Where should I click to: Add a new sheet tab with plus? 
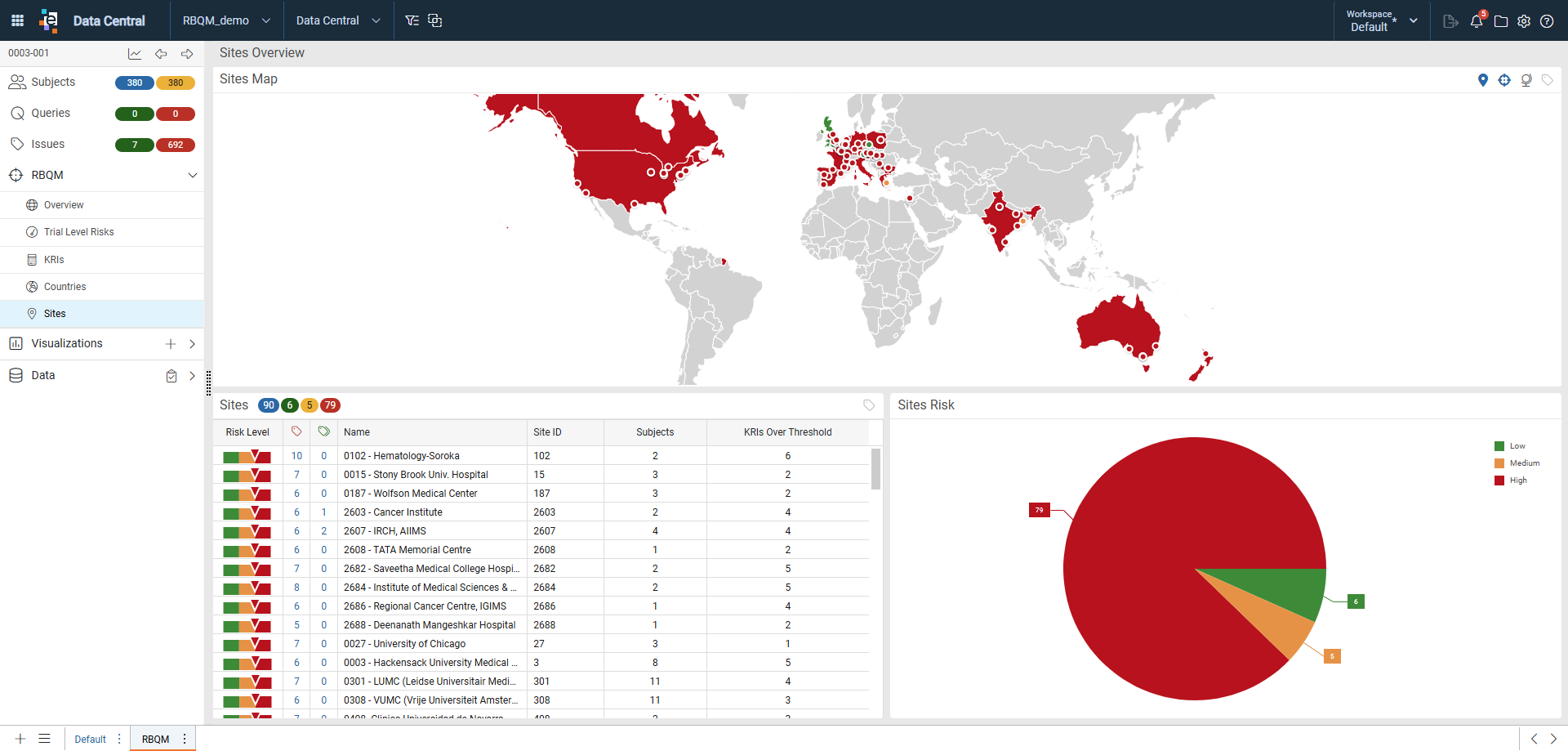20,739
